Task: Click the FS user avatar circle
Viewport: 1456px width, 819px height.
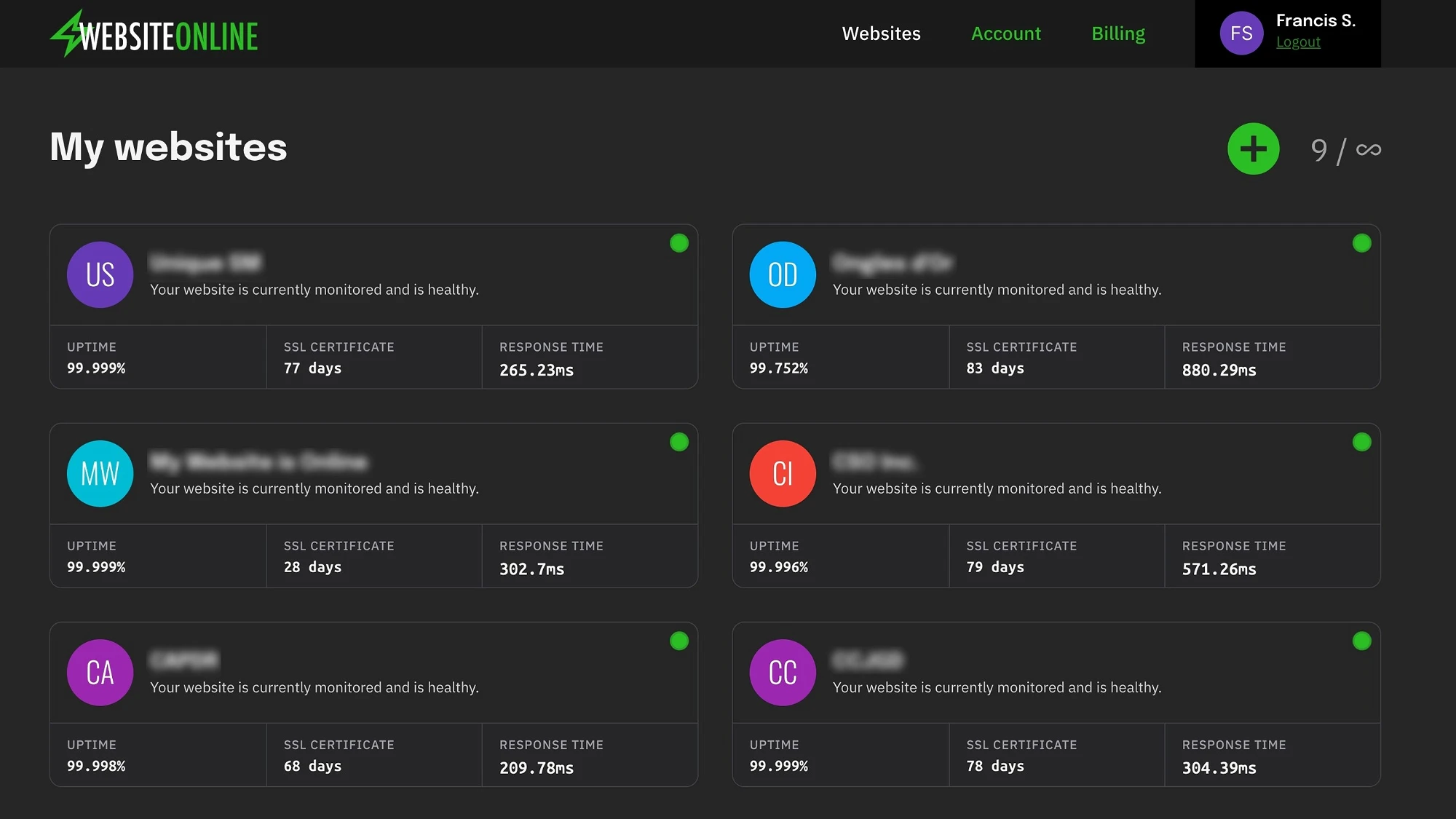Action: [x=1241, y=33]
